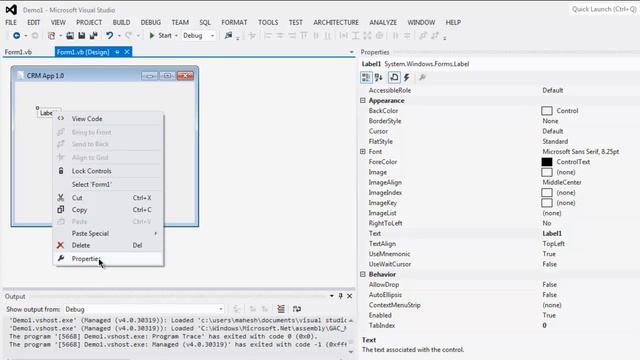Viewport: 640px width, 360px height.
Task: Click the Find in Files toolbar icon
Action: pyautogui.click(x=229, y=36)
